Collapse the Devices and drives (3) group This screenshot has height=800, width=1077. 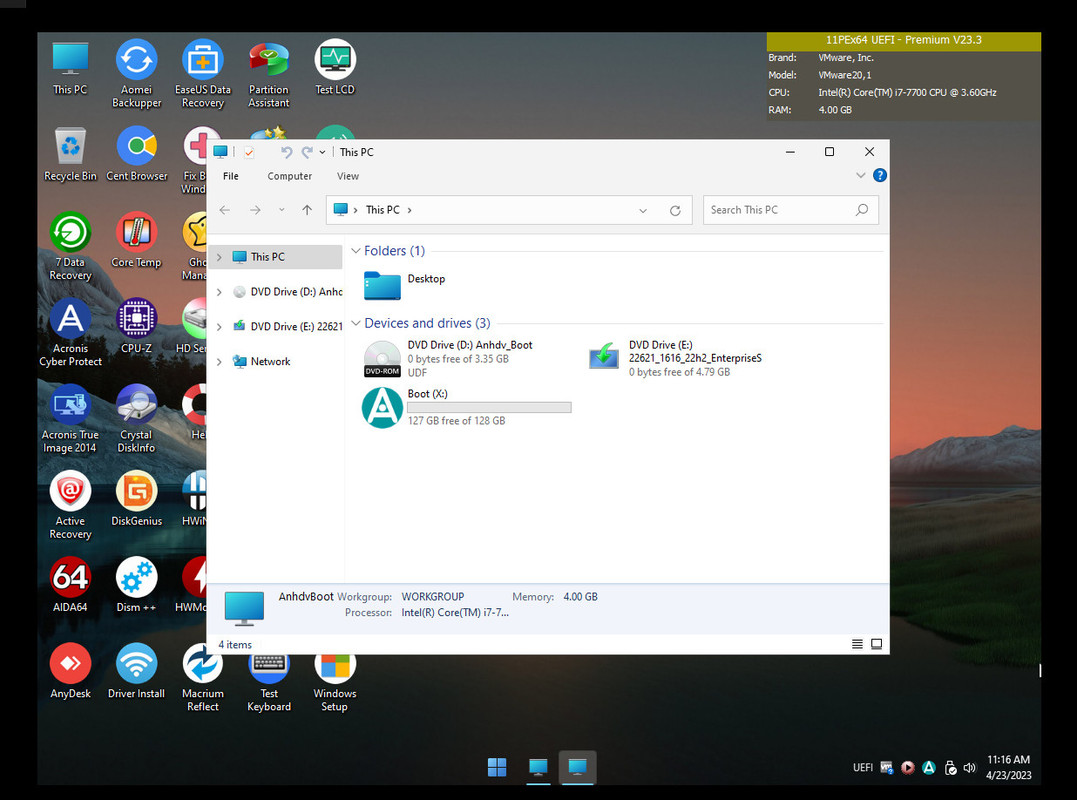coord(356,323)
